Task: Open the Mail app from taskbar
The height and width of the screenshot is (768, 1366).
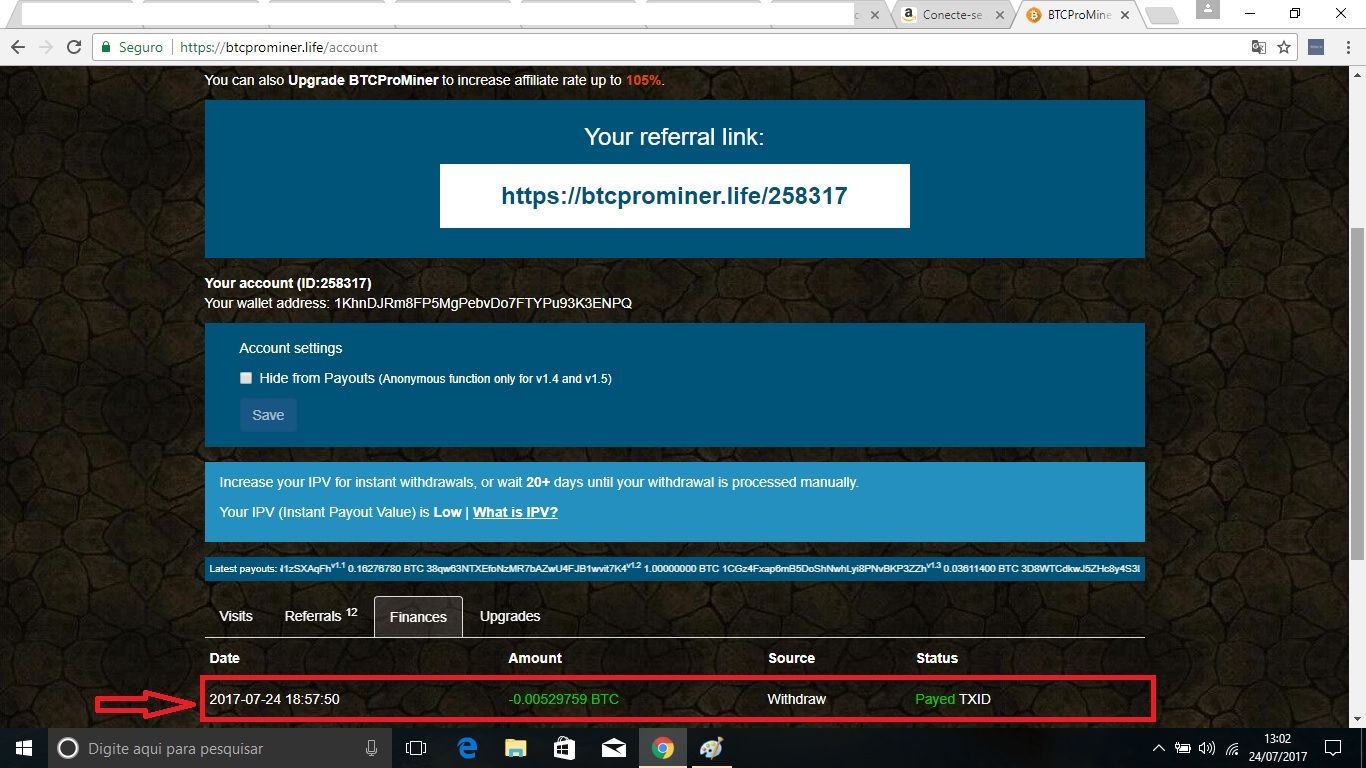Action: click(613, 748)
